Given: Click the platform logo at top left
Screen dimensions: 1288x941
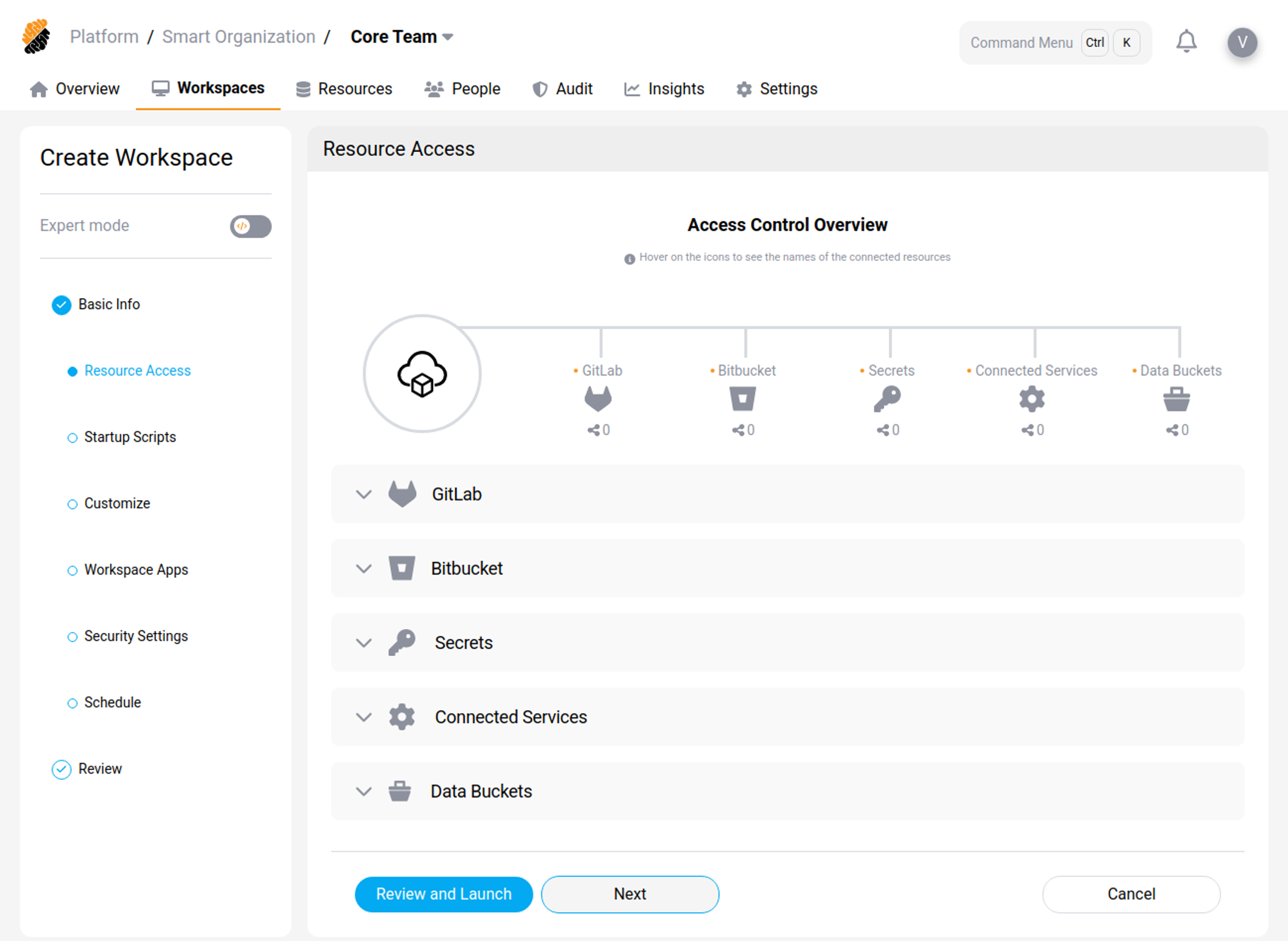Looking at the screenshot, I should tap(37, 37).
